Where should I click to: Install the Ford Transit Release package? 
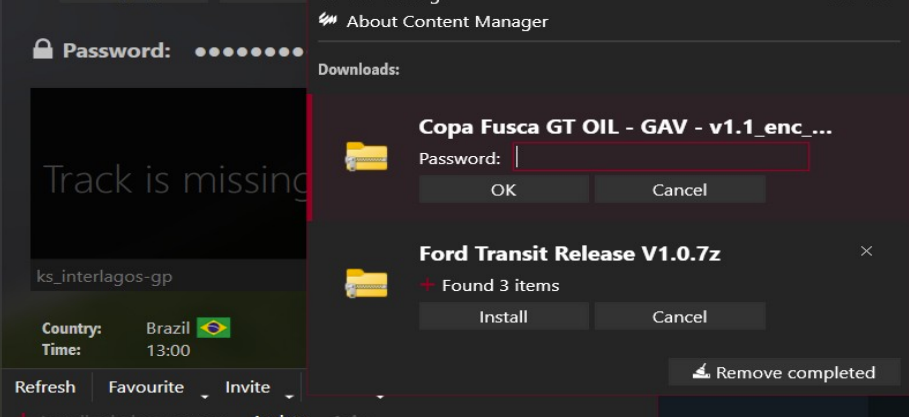pyautogui.click(x=503, y=317)
